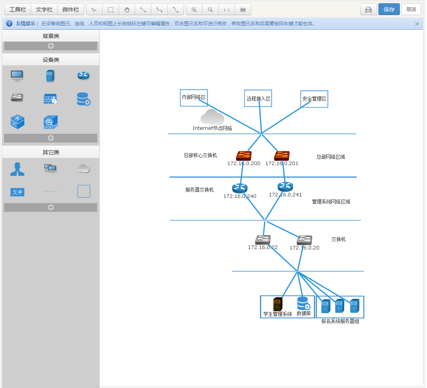This screenshot has width=427, height=388.
Task: Dismiss the blue tip notification bar
Action: (x=417, y=24)
